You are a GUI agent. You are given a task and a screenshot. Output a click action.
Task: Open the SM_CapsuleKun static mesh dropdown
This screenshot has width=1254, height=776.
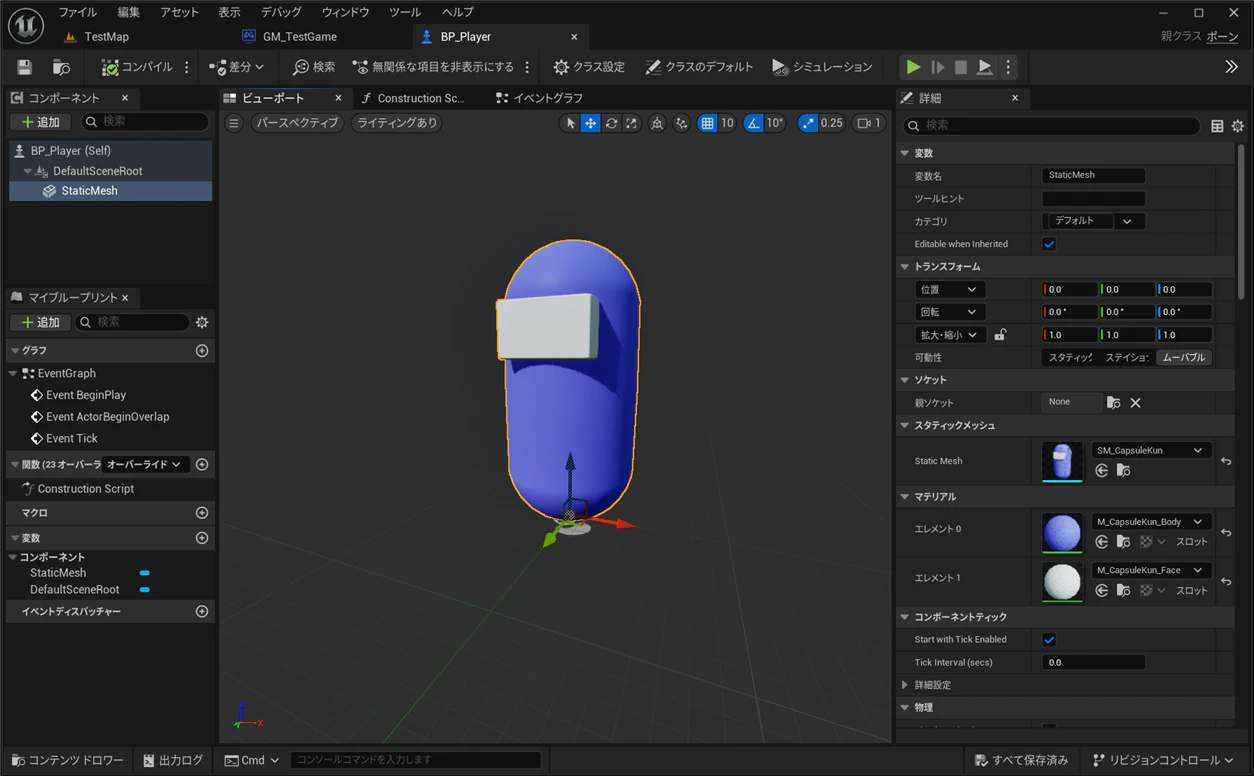pyautogui.click(x=1151, y=451)
